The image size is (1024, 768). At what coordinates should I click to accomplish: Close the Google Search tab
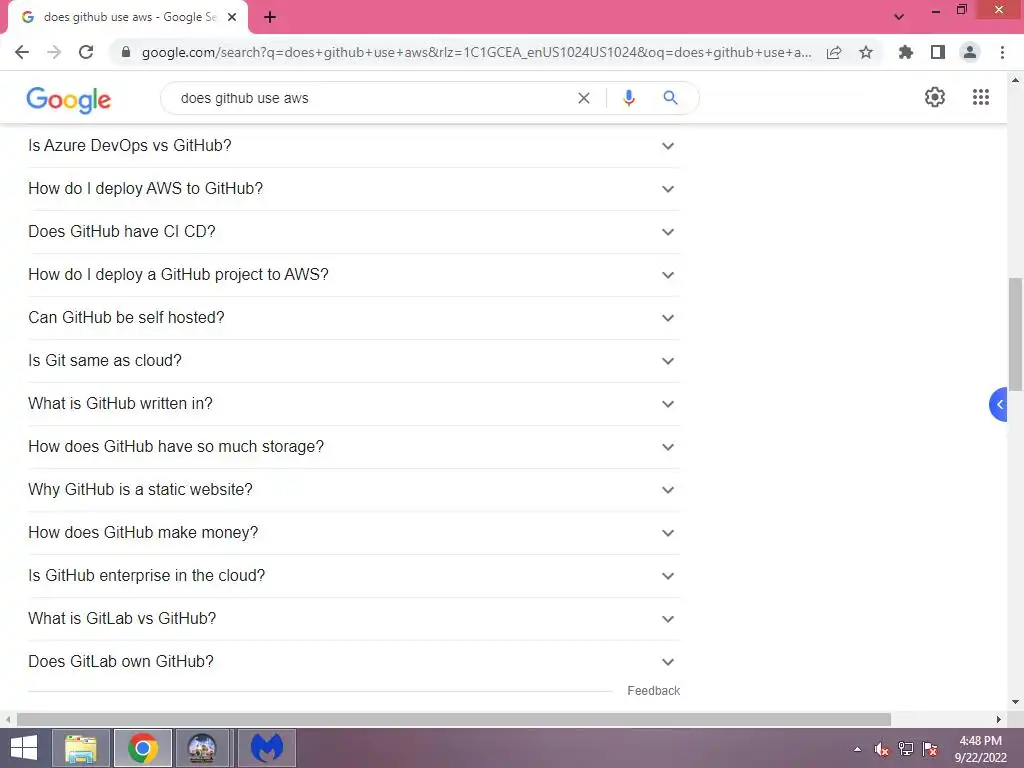tap(232, 18)
